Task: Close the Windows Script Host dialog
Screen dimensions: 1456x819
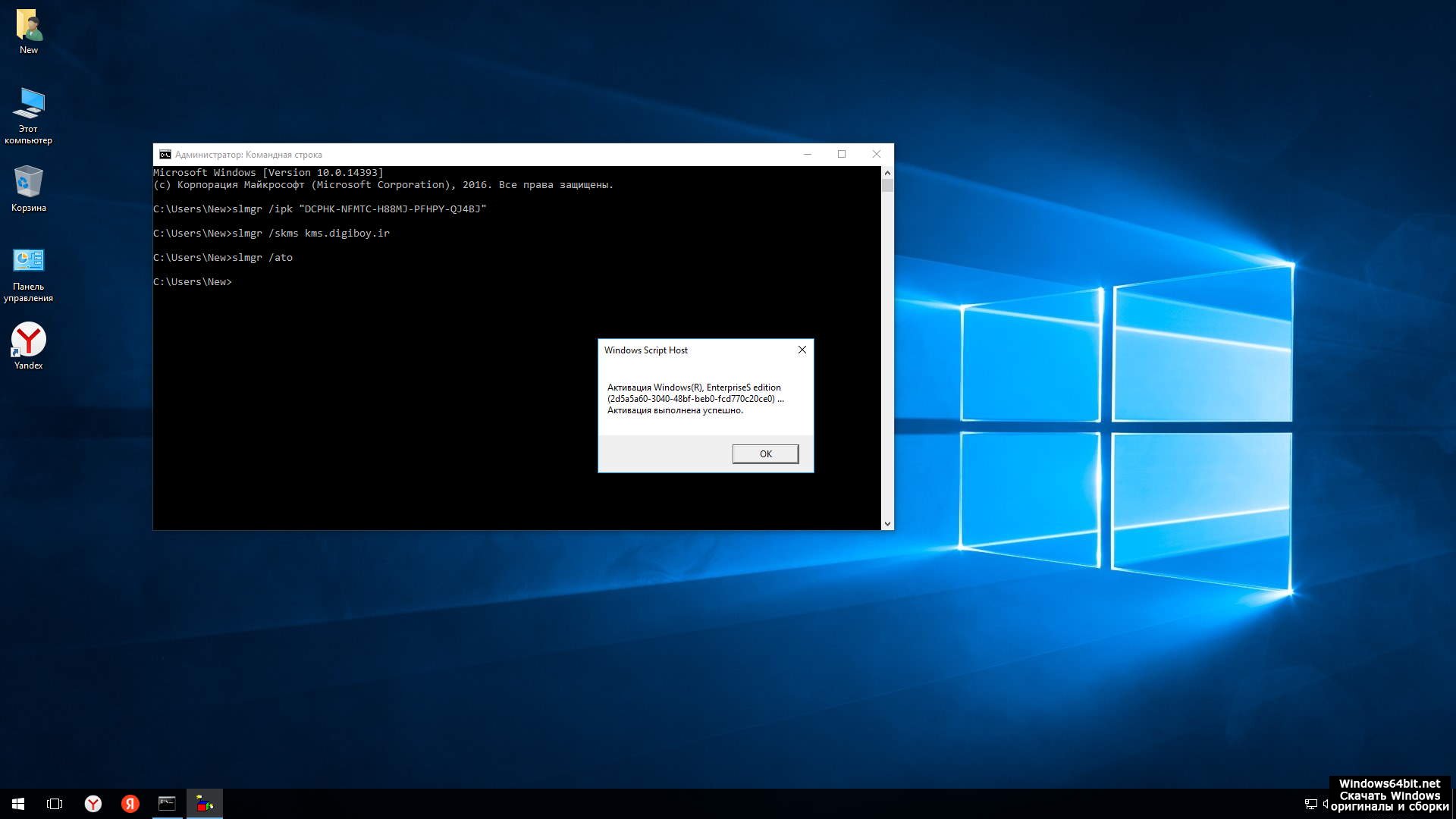Action: click(802, 350)
